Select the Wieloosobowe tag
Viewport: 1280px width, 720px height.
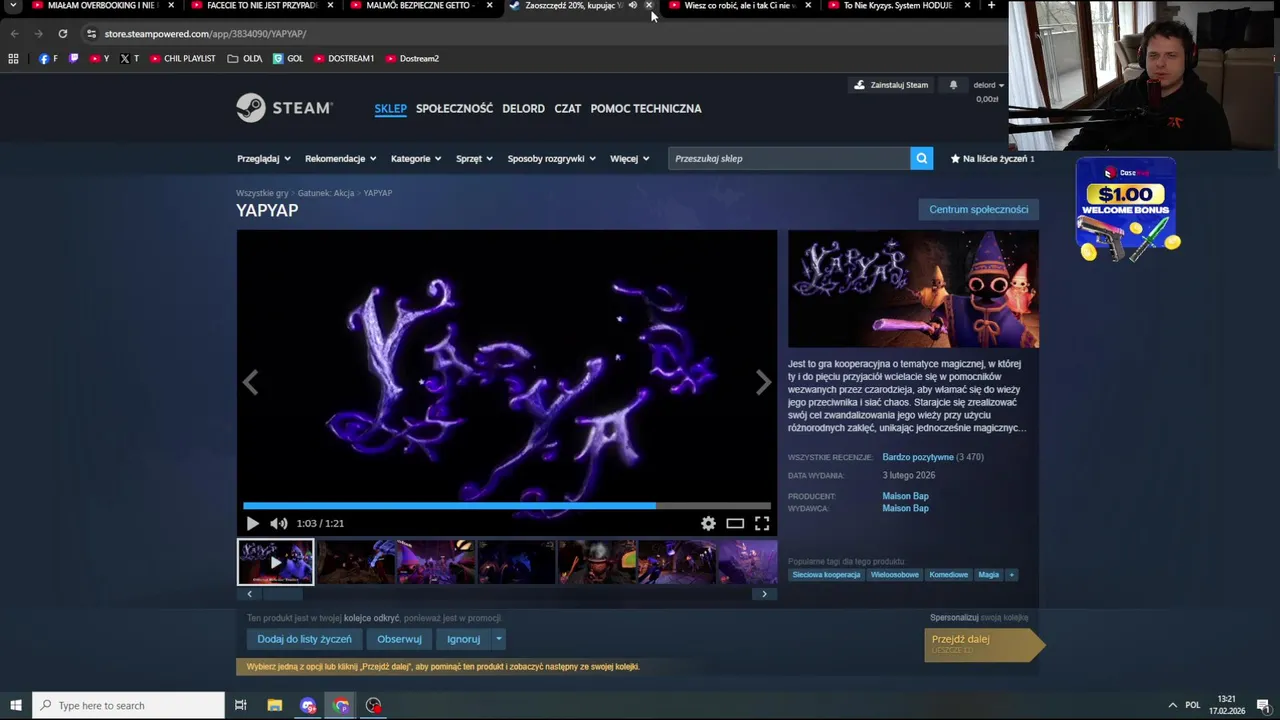894,575
